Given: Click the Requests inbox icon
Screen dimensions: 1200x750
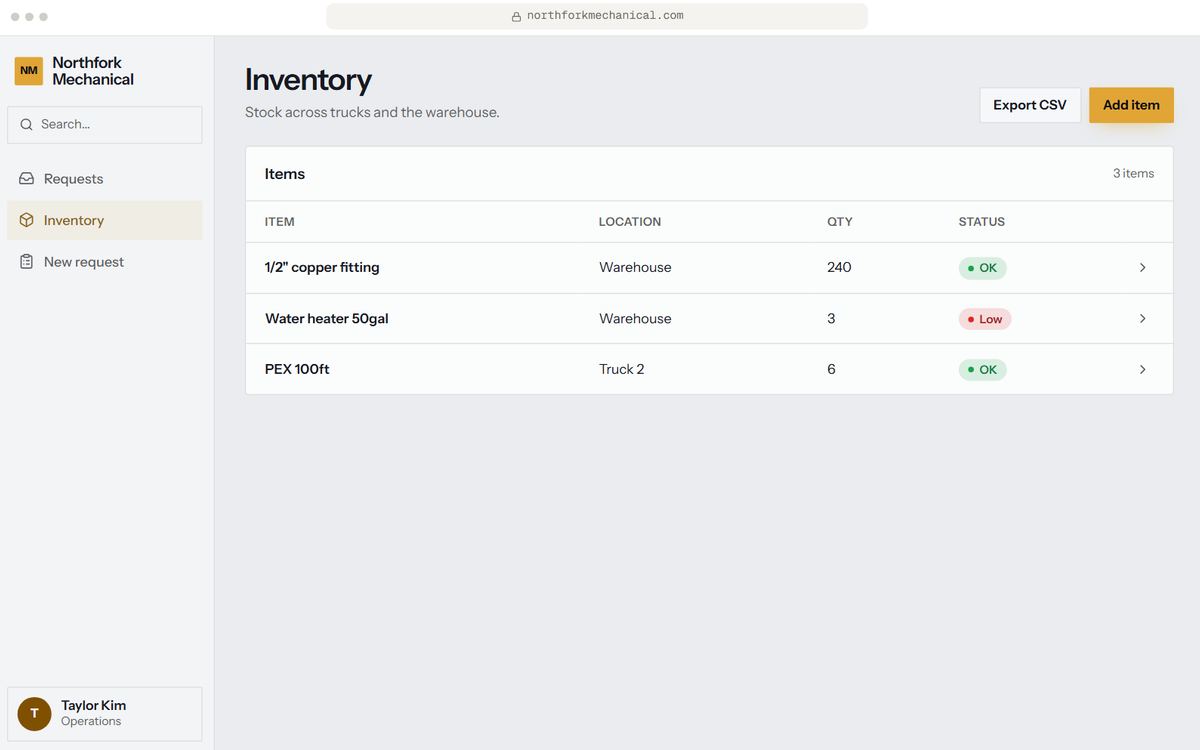Looking at the screenshot, I should 27,179.
